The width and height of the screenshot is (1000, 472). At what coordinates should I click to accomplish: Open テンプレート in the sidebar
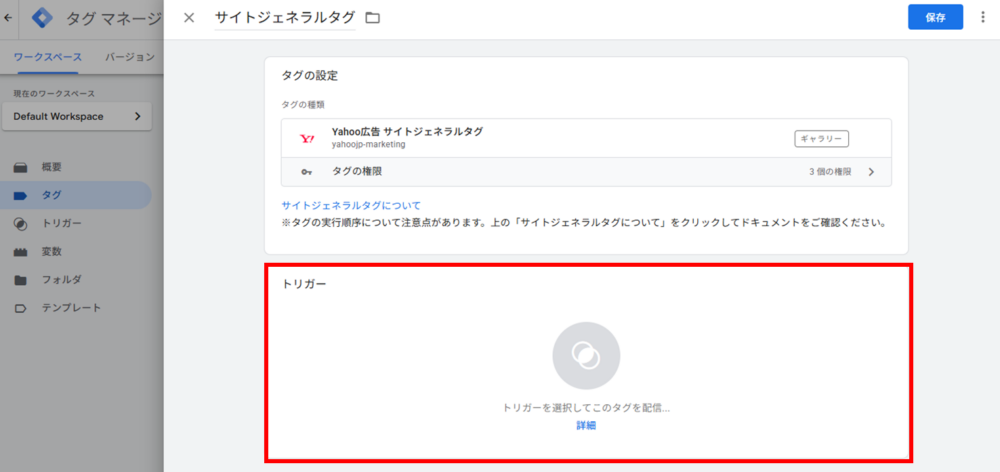click(70, 307)
